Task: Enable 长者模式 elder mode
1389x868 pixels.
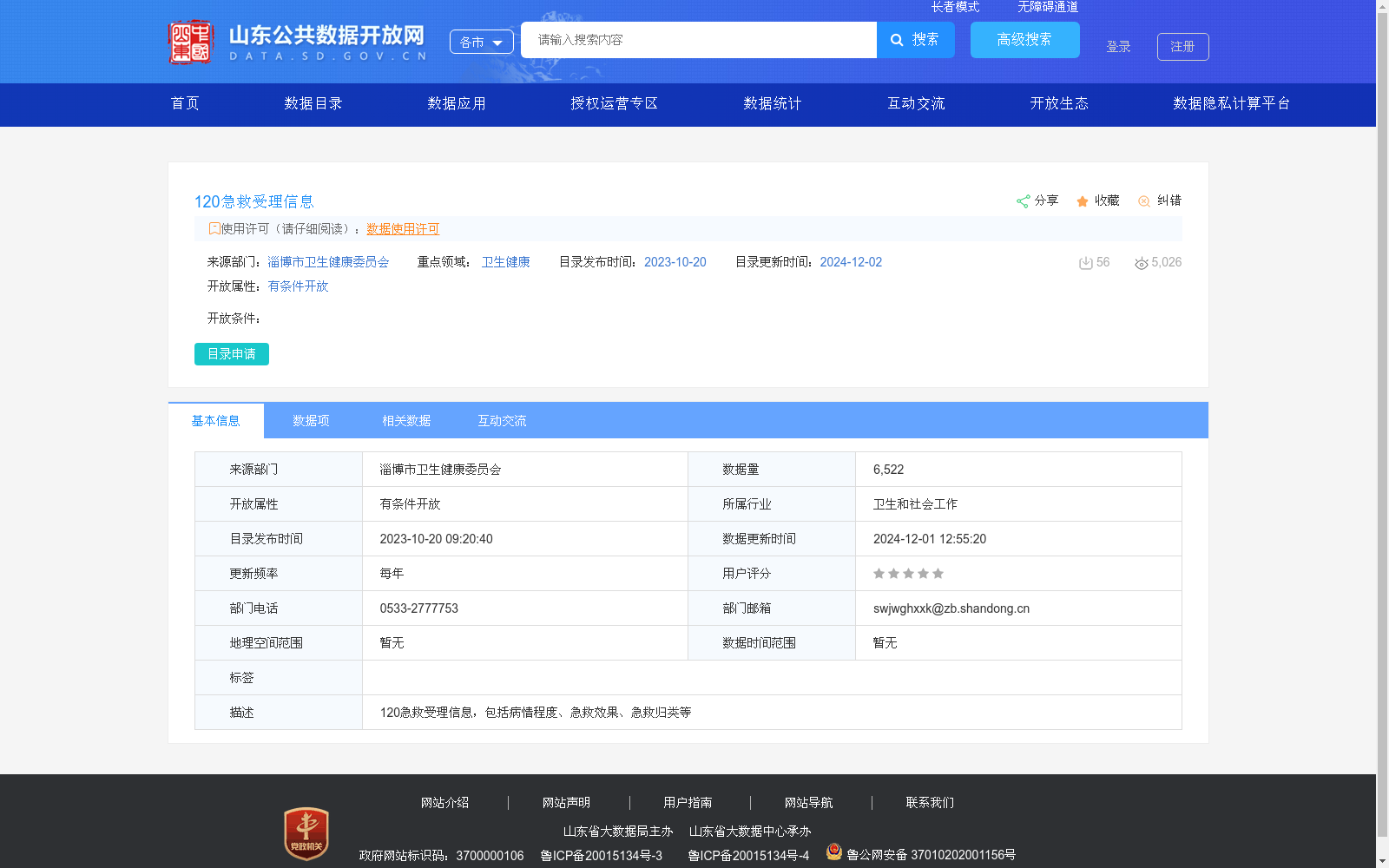Action: coord(955,7)
